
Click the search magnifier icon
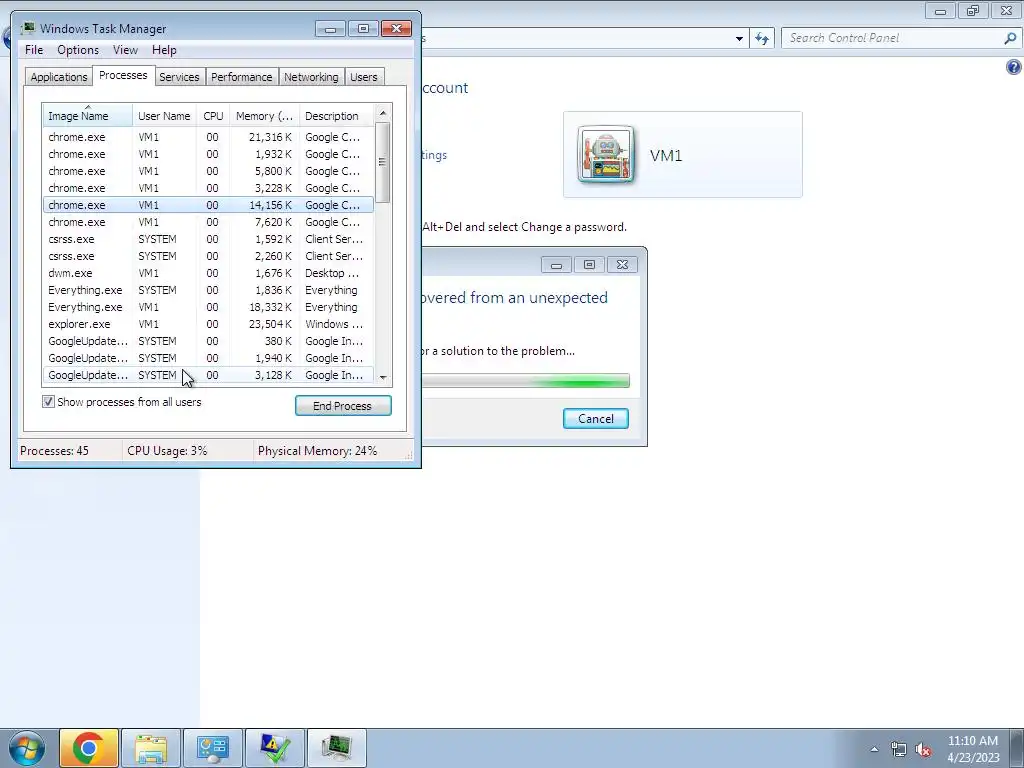coord(1010,38)
